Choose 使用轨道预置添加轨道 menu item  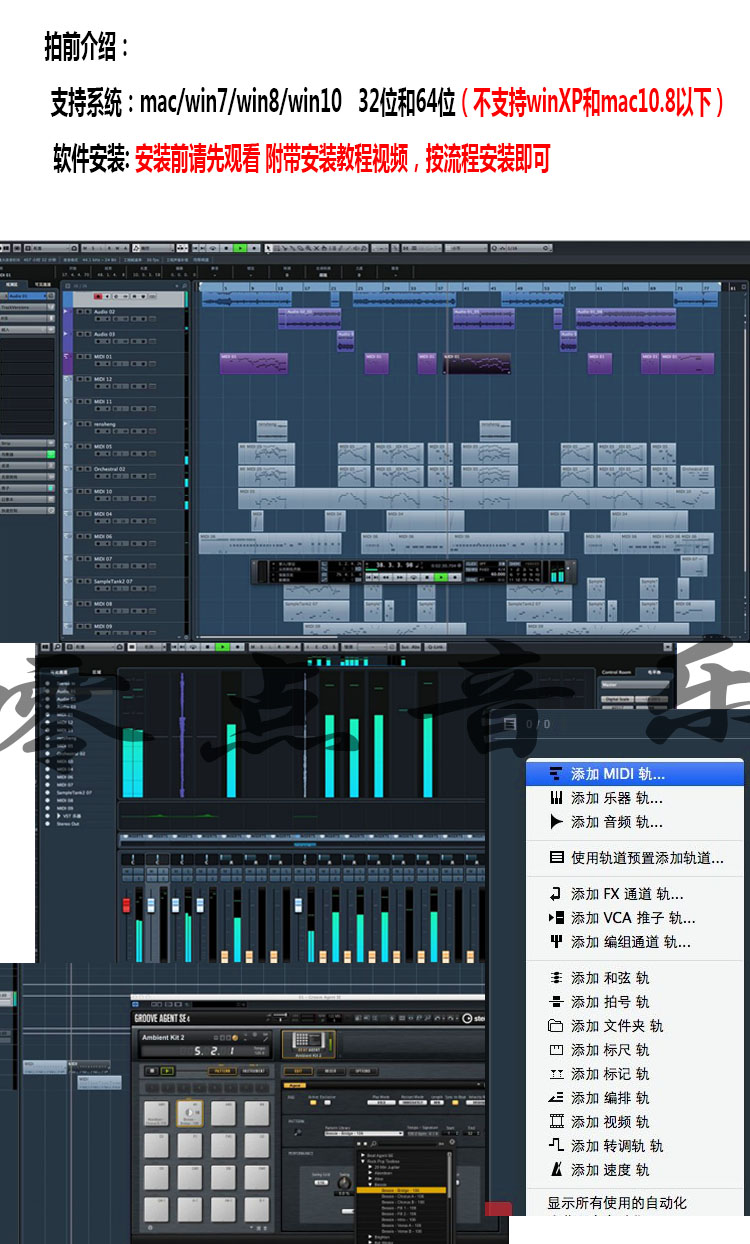(635, 858)
